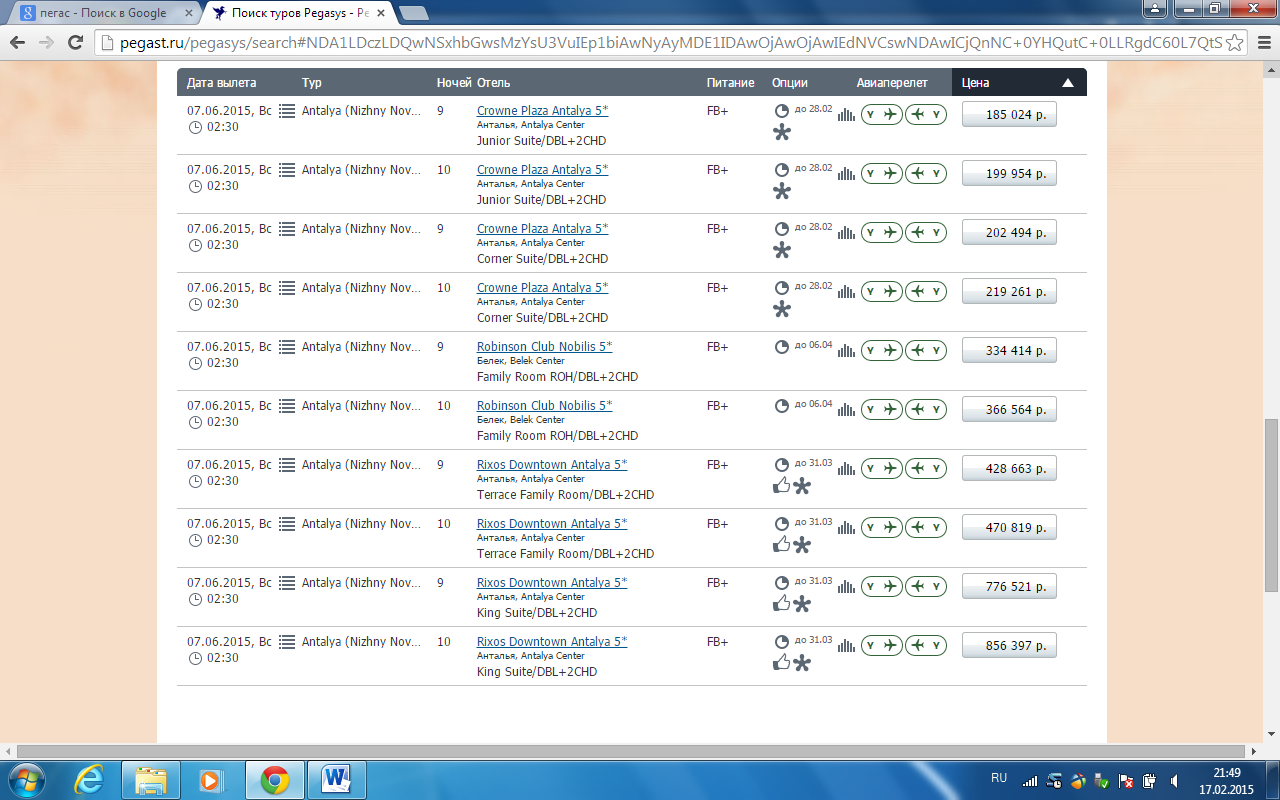Viewport: 1280px width, 800px height.
Task: Open Robinson Club Nobilis link in 334 414 р. row
Action: (544, 347)
